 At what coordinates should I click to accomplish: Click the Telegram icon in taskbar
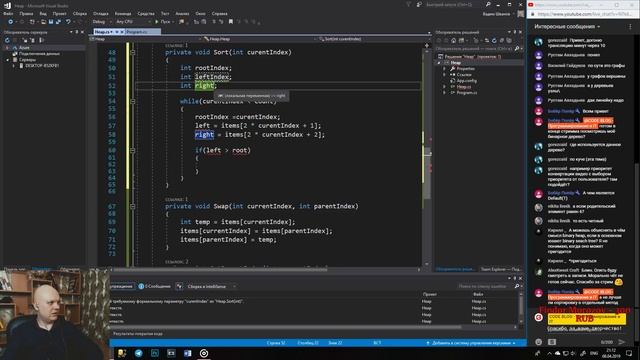point(139,353)
